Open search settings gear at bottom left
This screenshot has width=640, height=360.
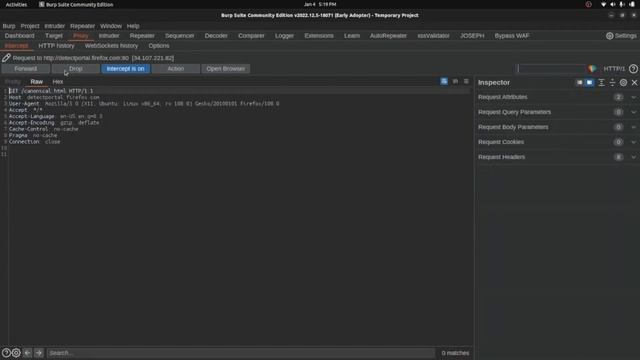click(x=16, y=353)
